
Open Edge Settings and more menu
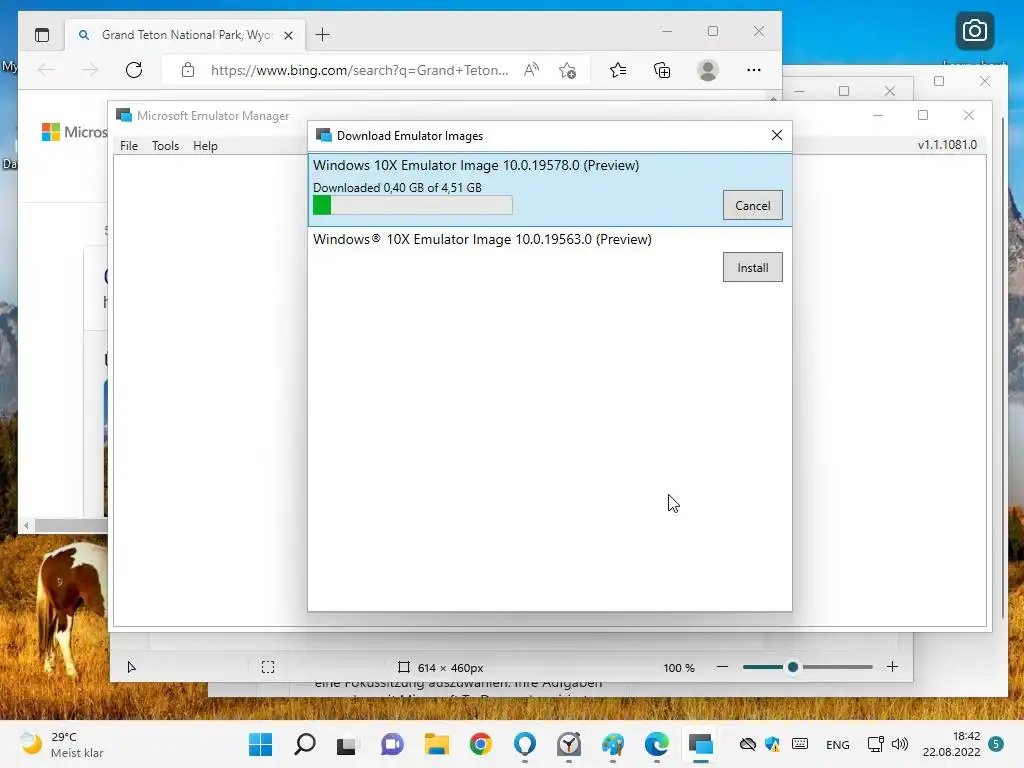coord(754,70)
